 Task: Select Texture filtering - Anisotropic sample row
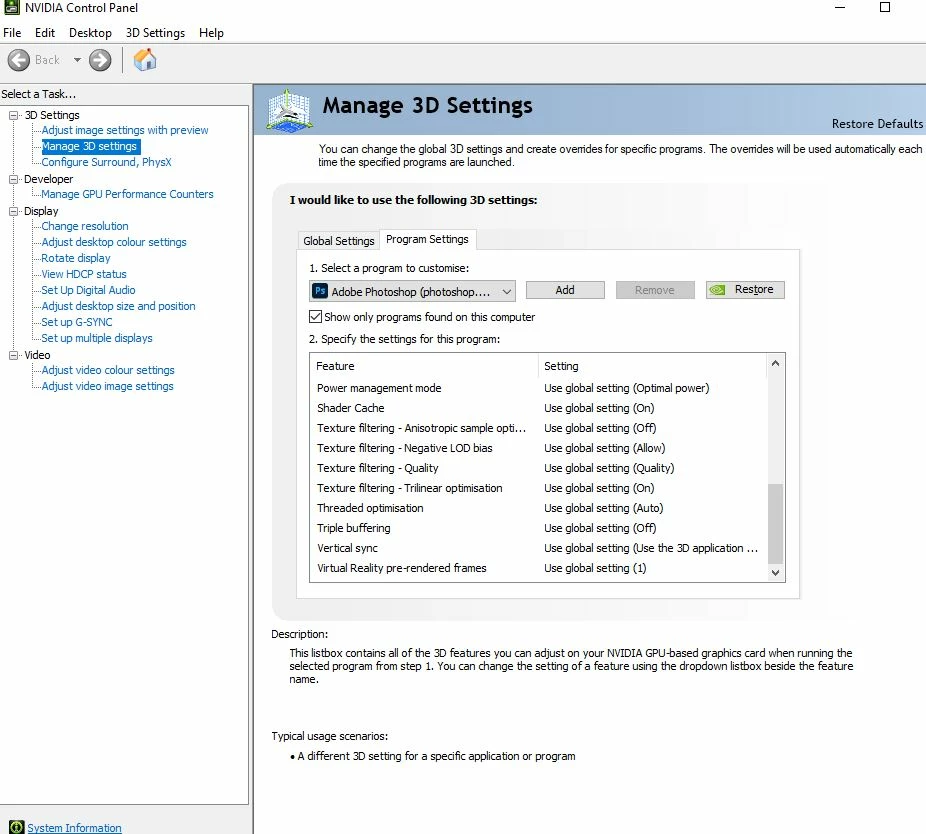pos(539,428)
